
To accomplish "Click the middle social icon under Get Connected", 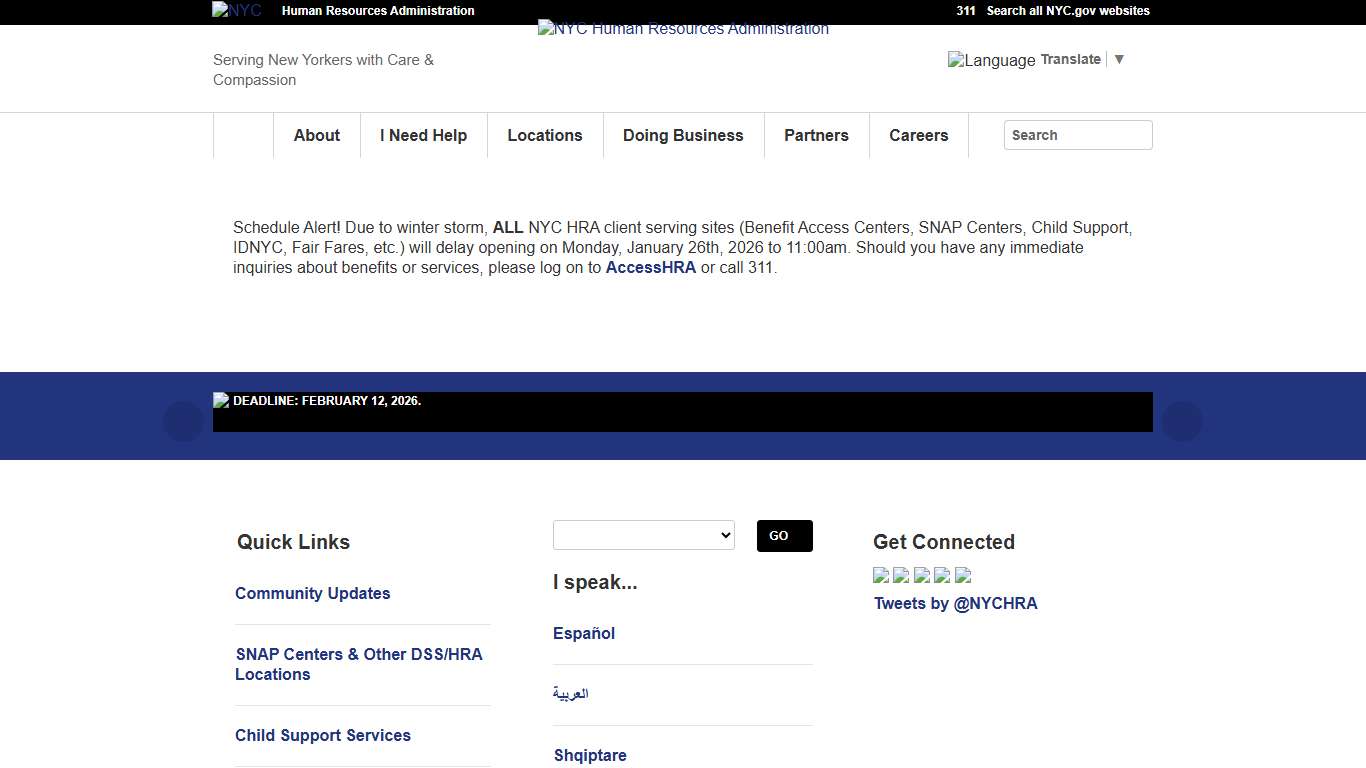I will (922, 575).
